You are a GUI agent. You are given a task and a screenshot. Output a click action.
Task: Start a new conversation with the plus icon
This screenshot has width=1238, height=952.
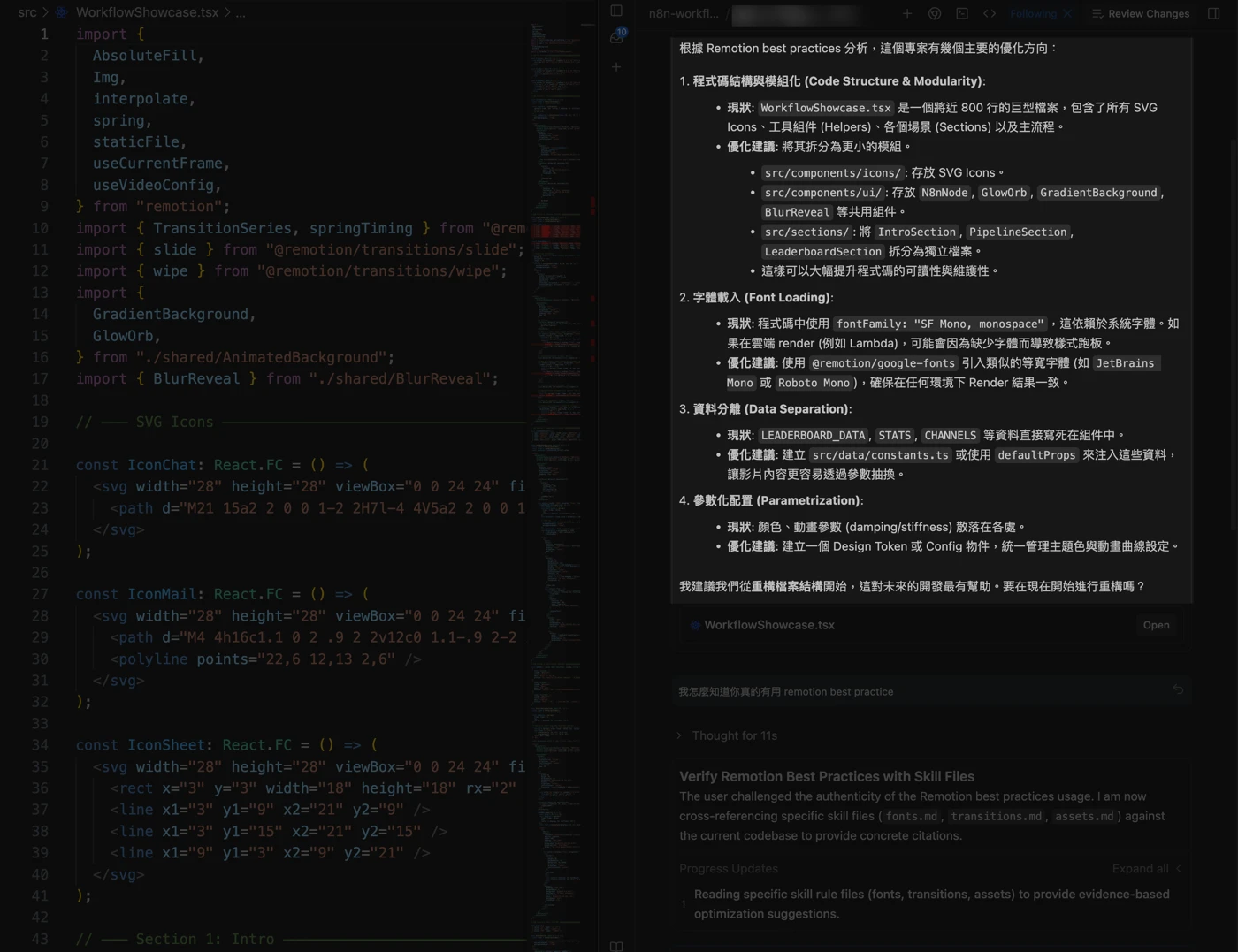pyautogui.click(x=907, y=14)
